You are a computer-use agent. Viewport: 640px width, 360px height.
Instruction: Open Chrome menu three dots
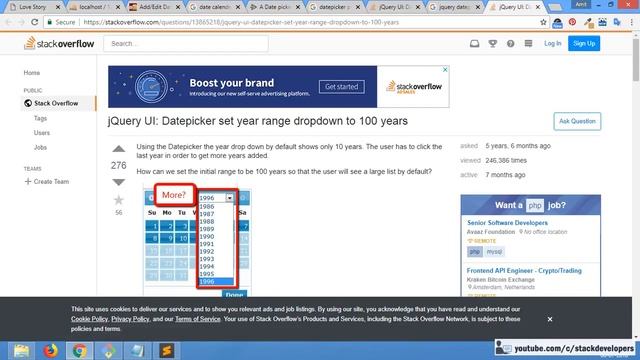click(x=631, y=22)
